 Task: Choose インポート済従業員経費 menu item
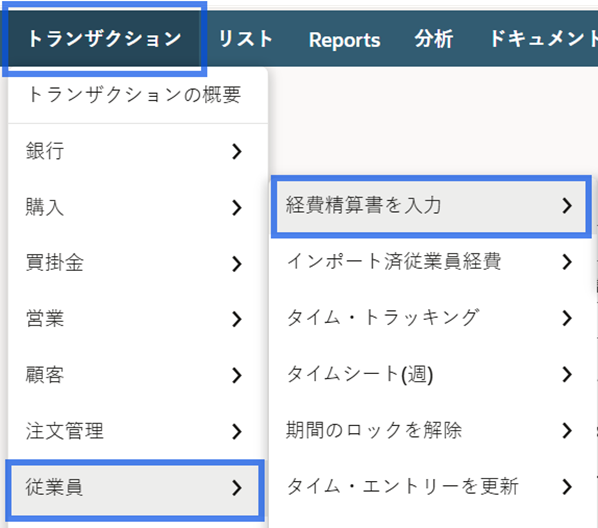431,262
